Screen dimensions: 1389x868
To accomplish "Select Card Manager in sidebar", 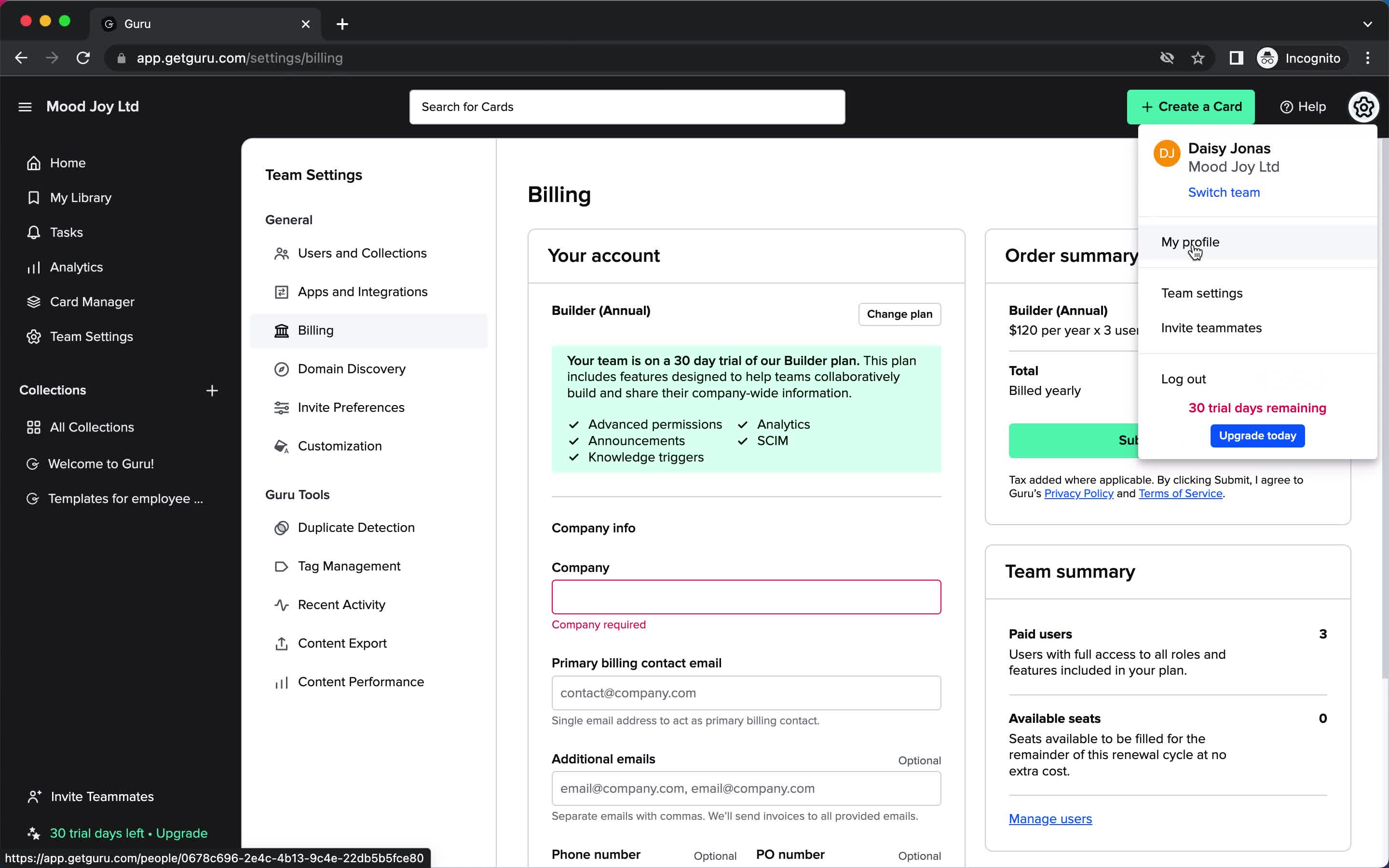I will click(91, 301).
